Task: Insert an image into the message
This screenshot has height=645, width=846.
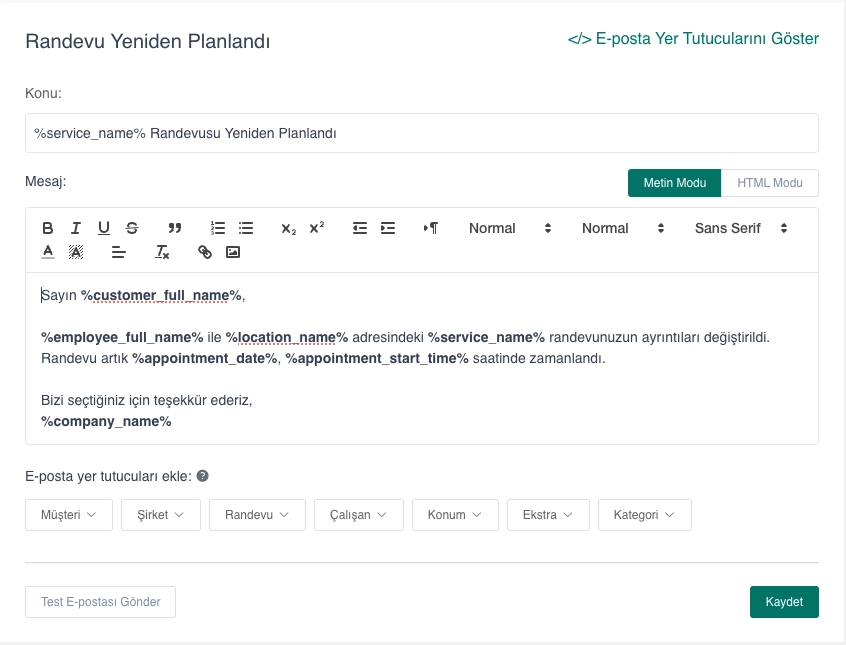Action: [x=233, y=253]
